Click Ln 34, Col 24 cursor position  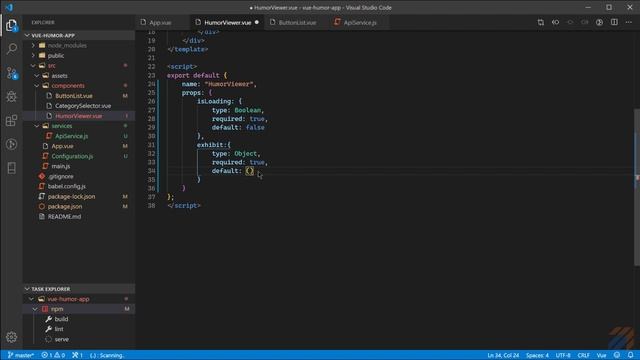pyautogui.click(x=503, y=355)
